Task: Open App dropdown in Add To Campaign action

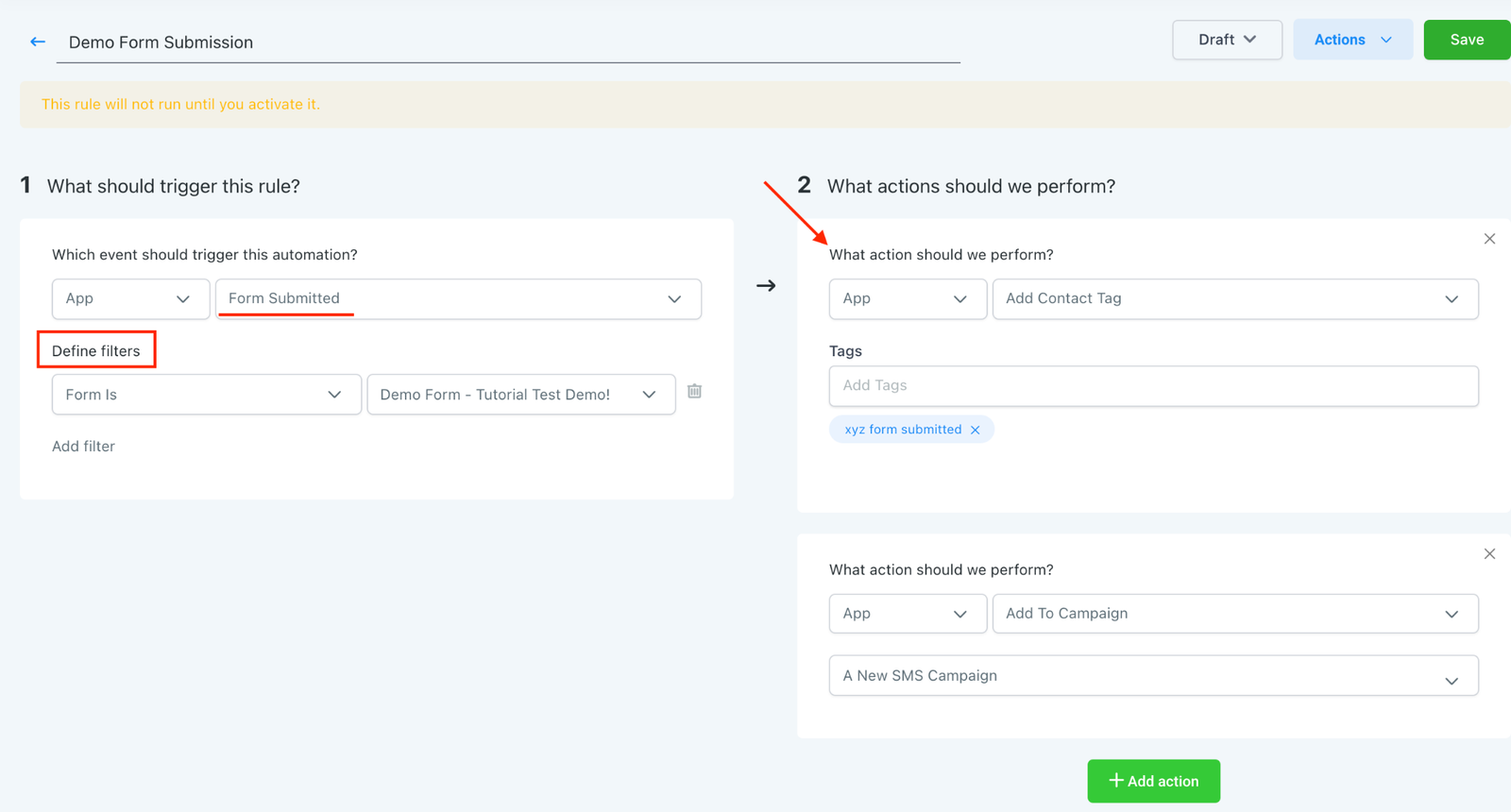Action: tap(907, 614)
